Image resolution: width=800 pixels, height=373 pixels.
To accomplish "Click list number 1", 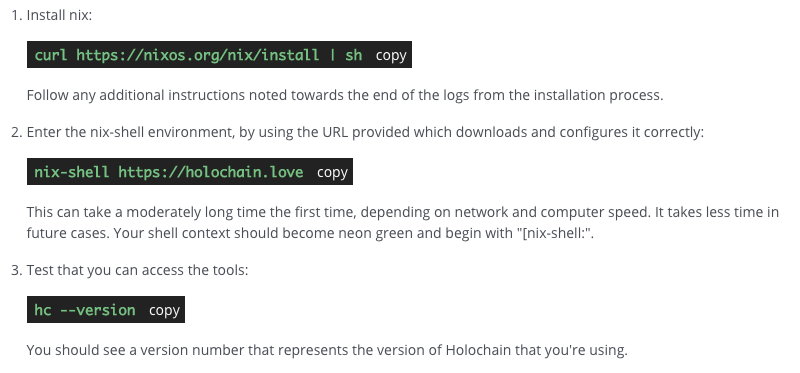I will click(17, 15).
